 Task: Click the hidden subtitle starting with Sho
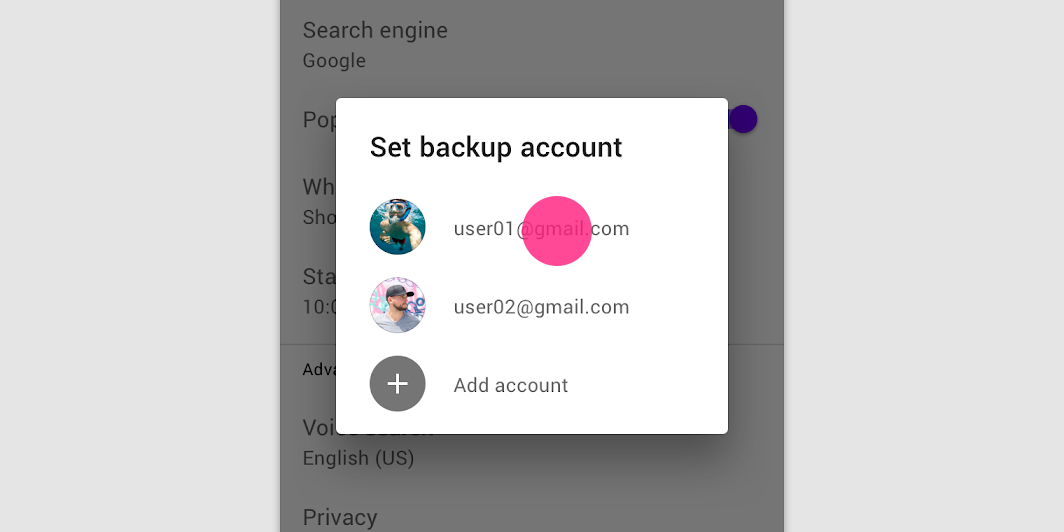coord(319,216)
